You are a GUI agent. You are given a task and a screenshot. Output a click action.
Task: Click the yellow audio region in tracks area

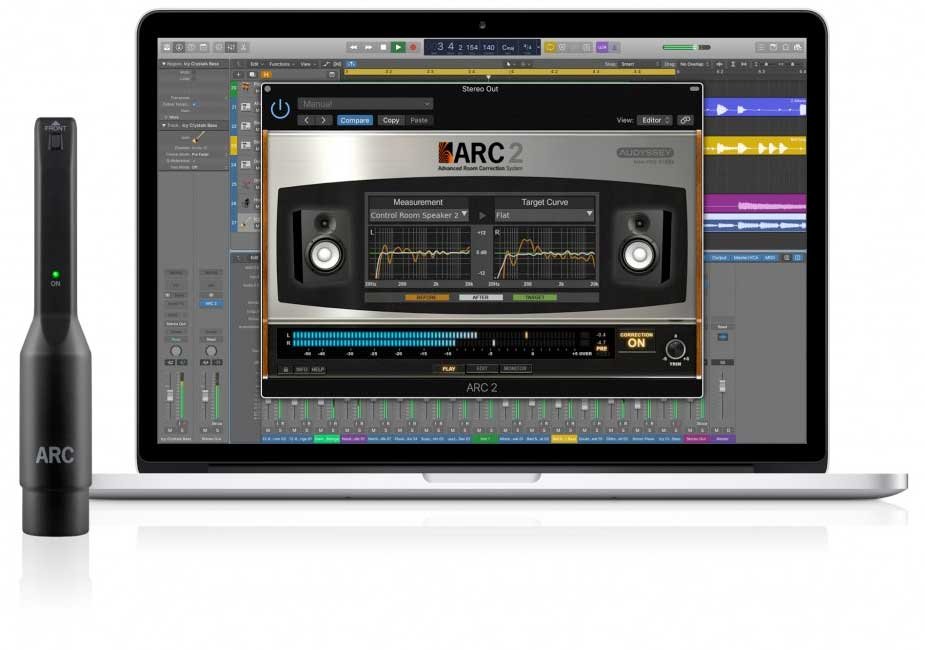coord(755,146)
